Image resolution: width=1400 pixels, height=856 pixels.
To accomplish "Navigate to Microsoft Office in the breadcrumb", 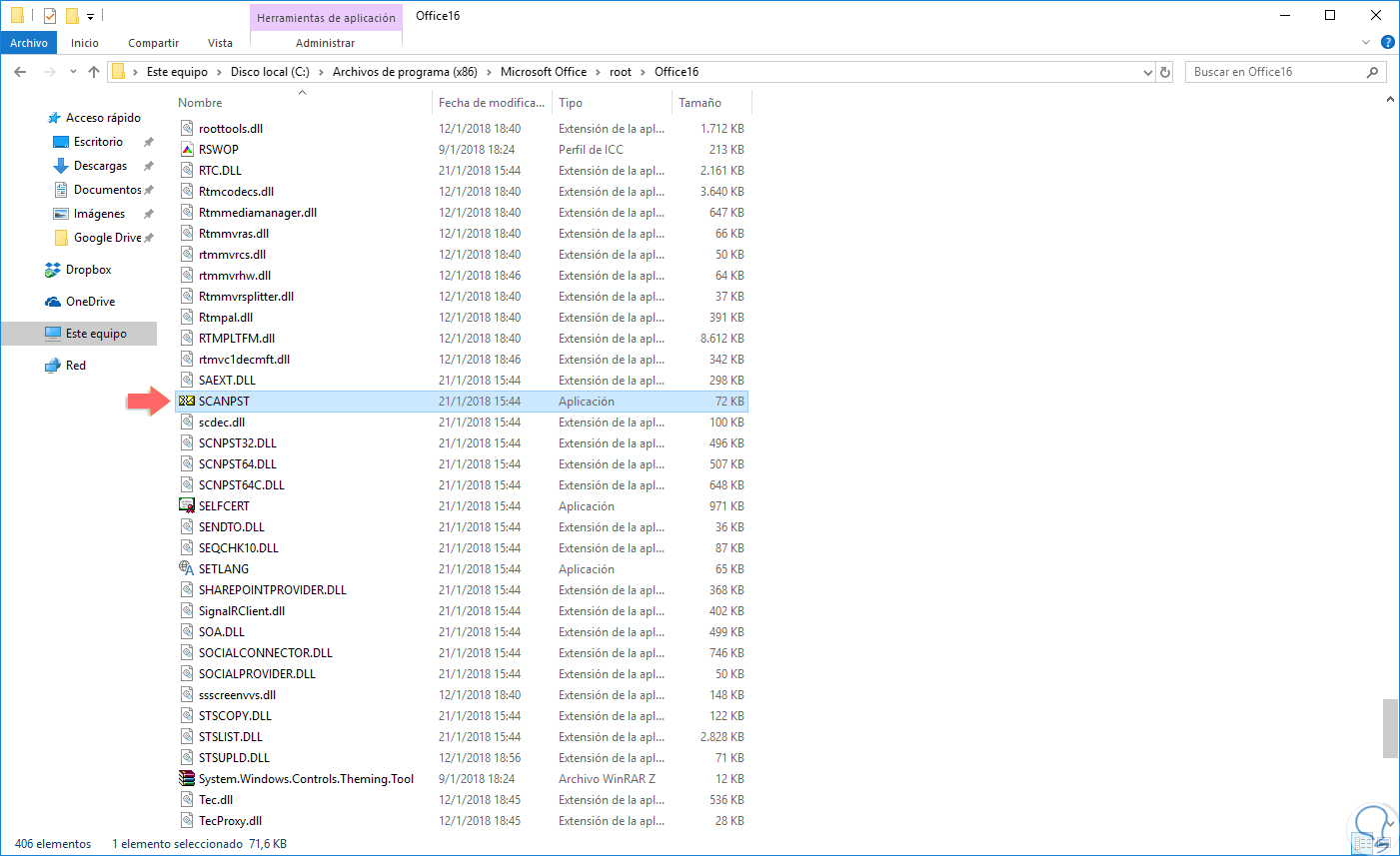I will 544,72.
